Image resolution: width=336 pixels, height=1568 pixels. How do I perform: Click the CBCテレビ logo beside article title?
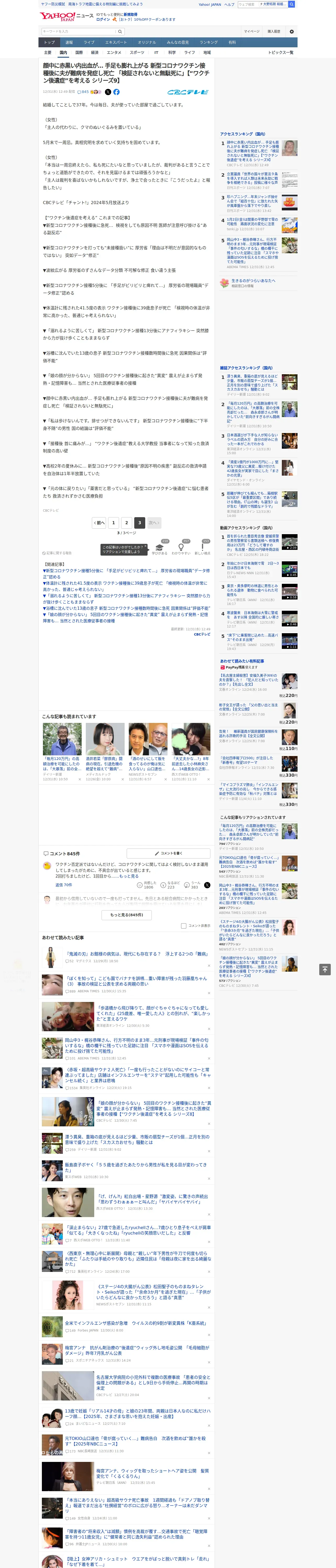188,92
